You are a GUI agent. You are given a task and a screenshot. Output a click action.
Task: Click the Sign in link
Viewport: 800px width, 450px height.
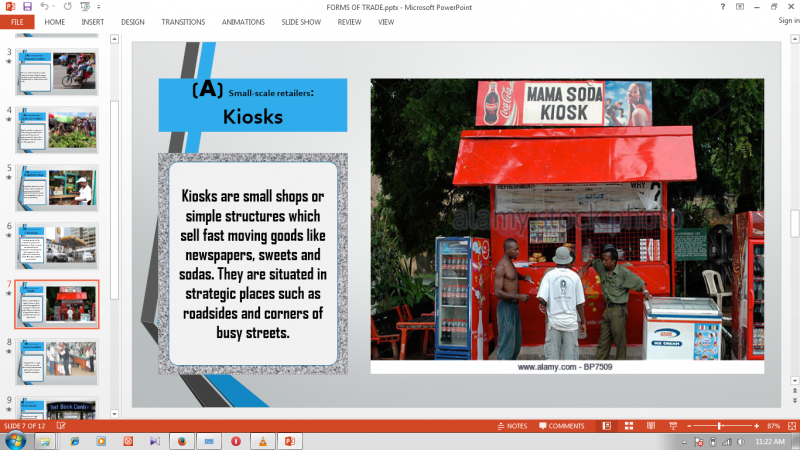tap(789, 20)
